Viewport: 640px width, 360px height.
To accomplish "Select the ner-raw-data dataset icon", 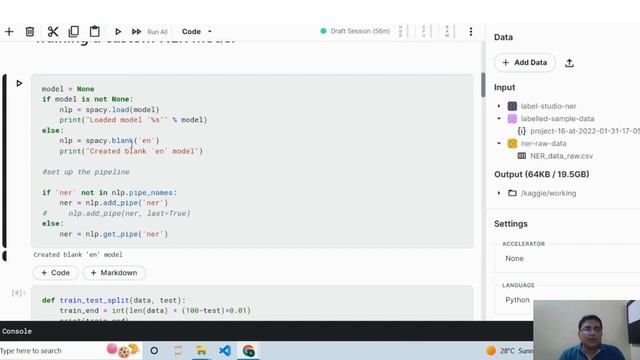I will click(512, 144).
